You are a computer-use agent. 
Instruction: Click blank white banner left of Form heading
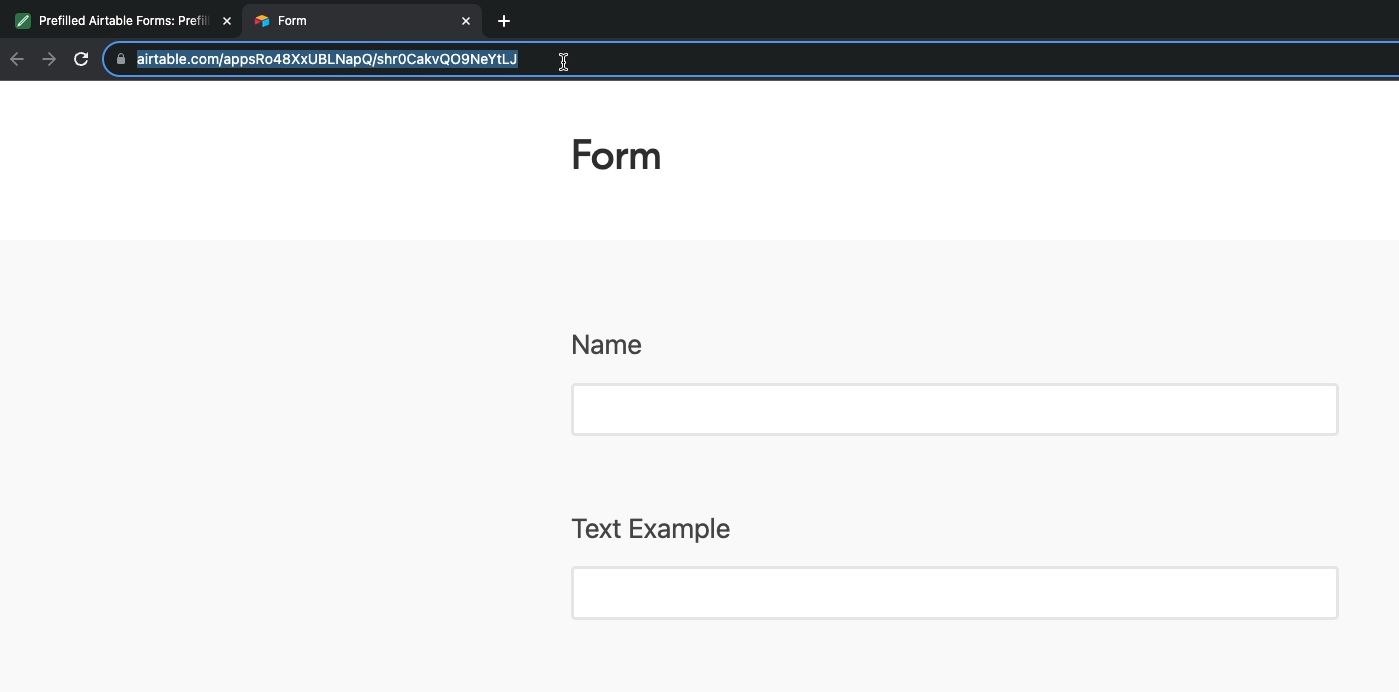point(280,160)
